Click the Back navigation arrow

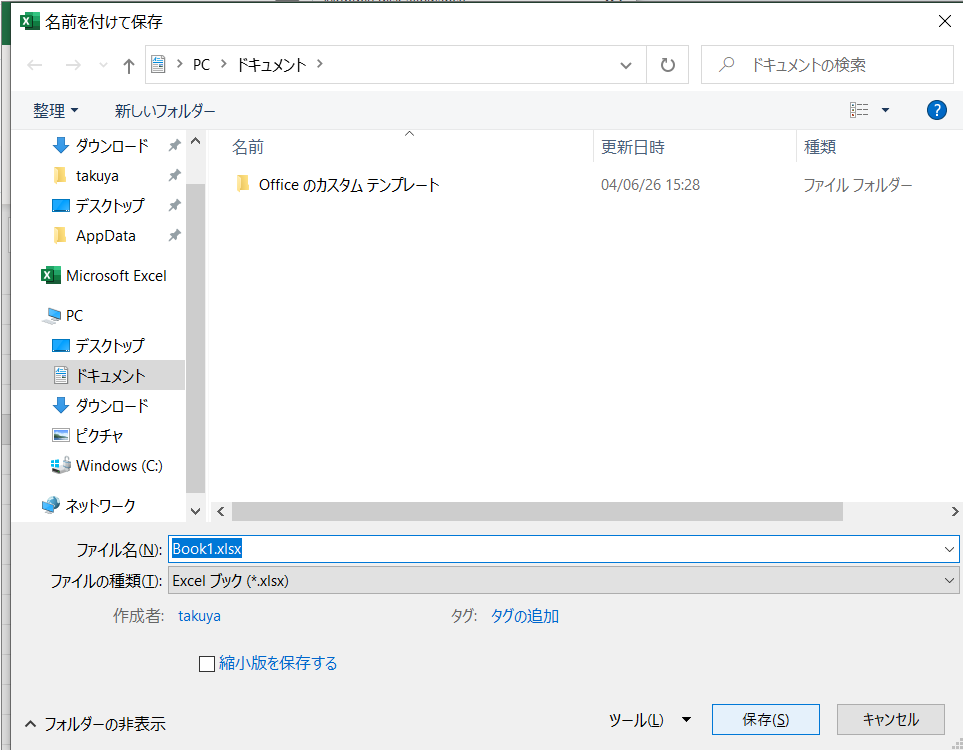tap(34, 64)
